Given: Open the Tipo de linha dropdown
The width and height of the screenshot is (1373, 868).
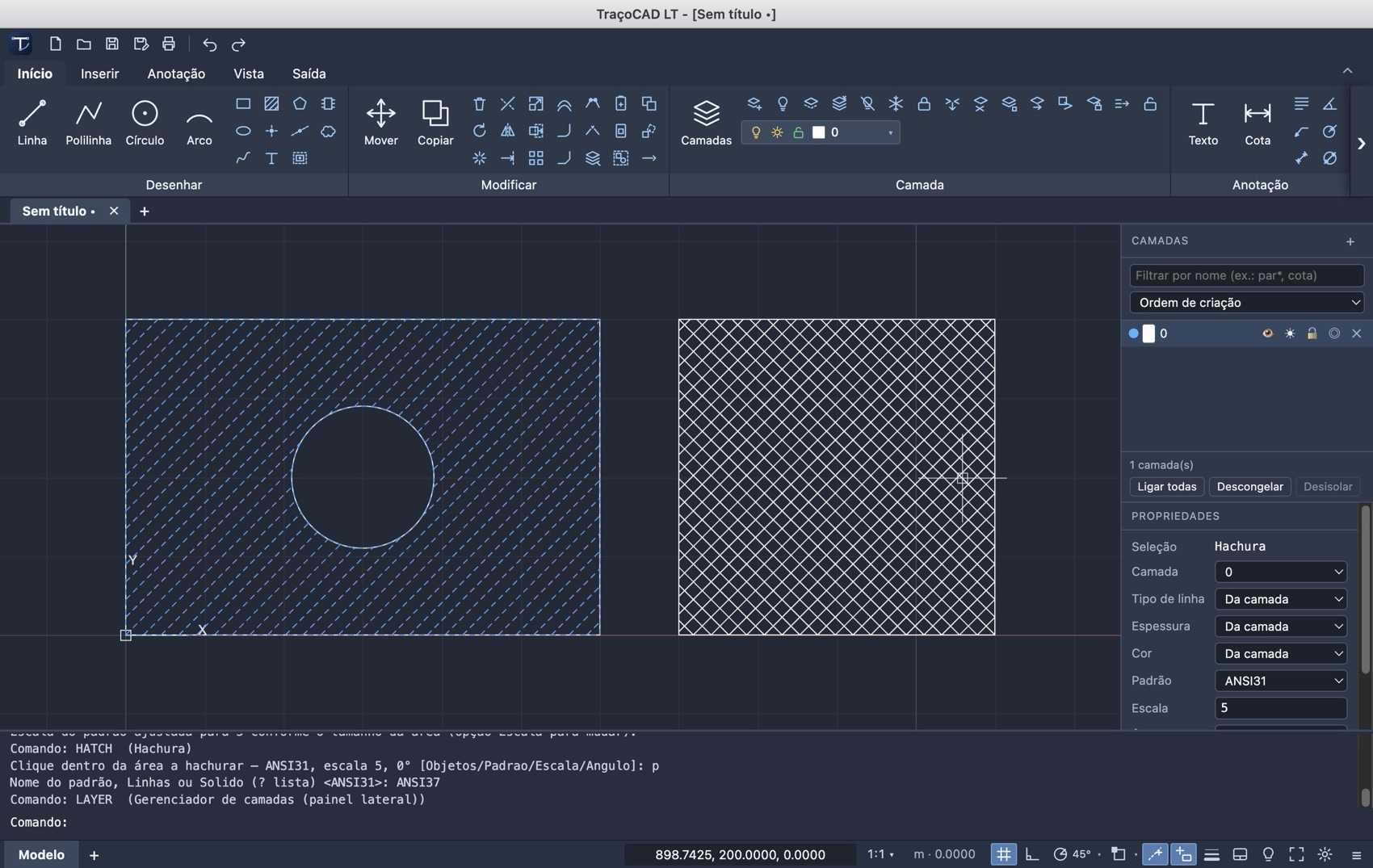Looking at the screenshot, I should 1280,599.
